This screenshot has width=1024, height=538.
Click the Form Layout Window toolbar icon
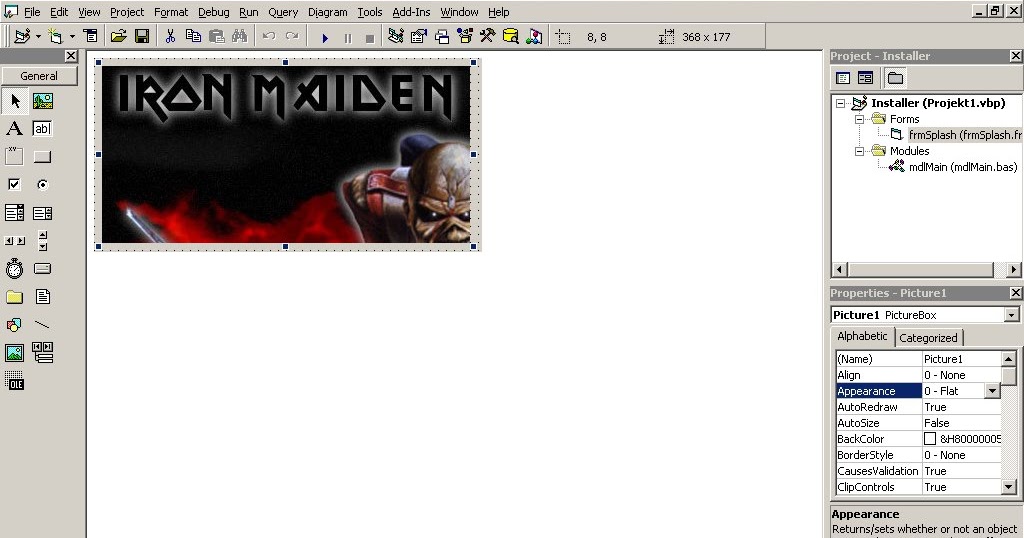(x=441, y=37)
